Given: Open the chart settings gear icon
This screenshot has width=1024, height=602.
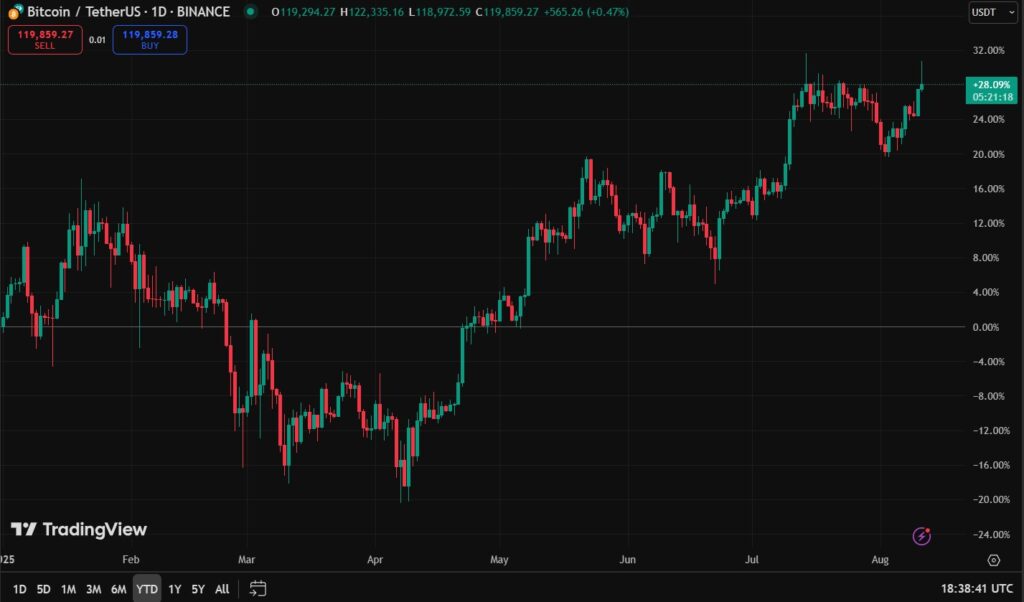Looking at the screenshot, I should tap(994, 560).
